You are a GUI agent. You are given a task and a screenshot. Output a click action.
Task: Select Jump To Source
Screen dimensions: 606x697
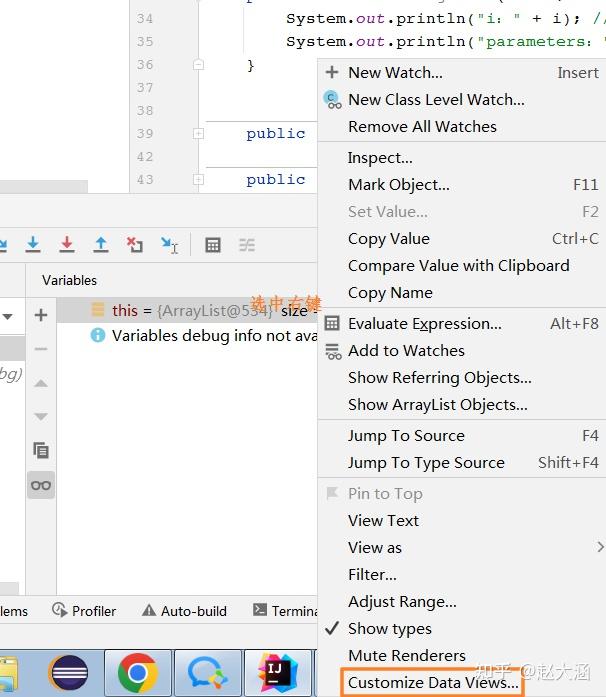pos(462,436)
